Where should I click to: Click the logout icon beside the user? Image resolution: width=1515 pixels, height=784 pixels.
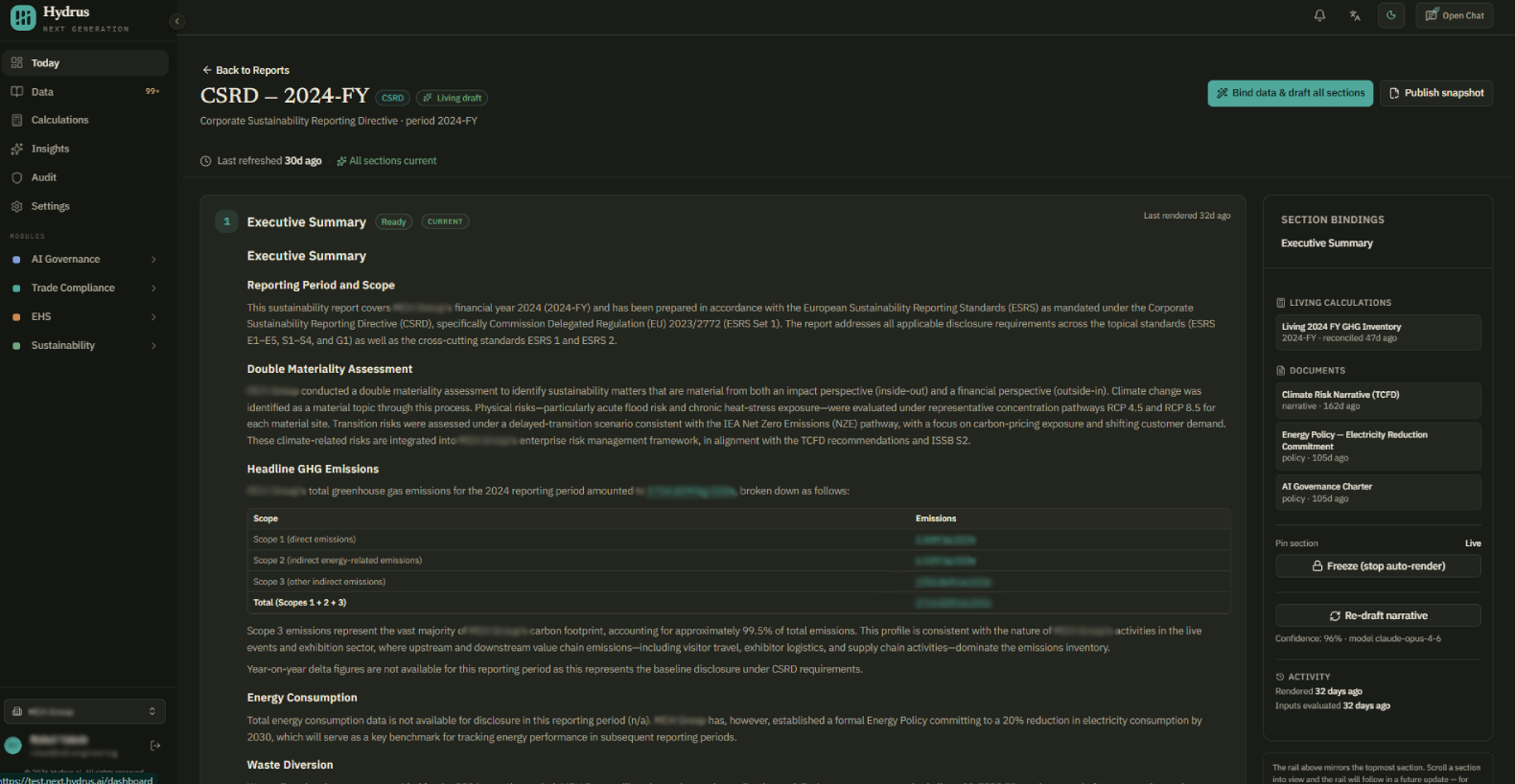coord(155,746)
